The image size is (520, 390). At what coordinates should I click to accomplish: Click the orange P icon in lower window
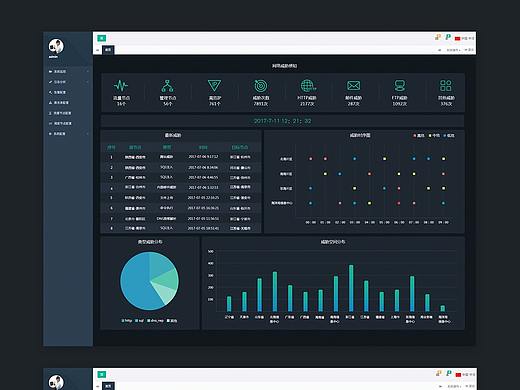(x=439, y=373)
